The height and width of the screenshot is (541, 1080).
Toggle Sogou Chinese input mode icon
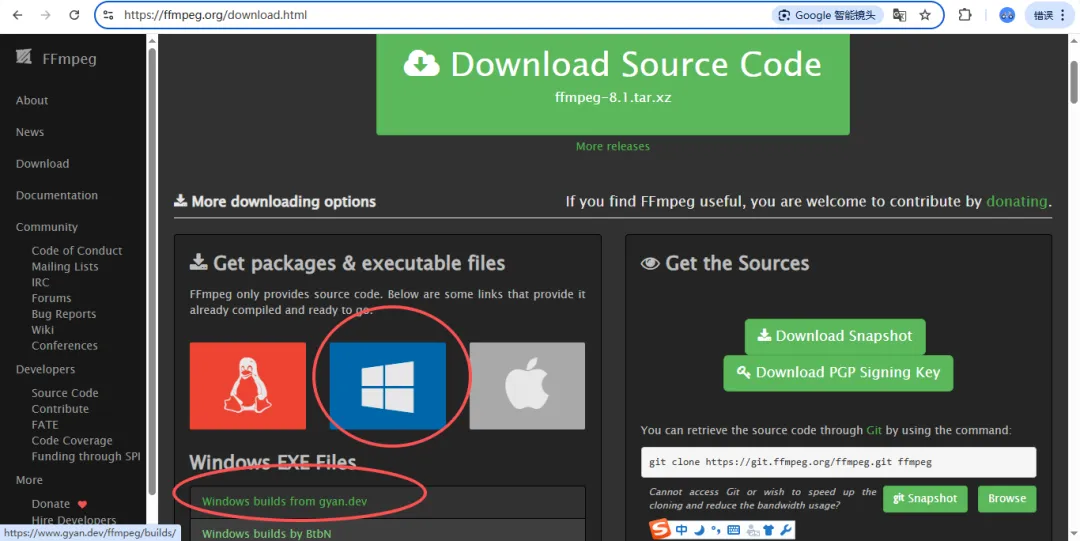(681, 530)
